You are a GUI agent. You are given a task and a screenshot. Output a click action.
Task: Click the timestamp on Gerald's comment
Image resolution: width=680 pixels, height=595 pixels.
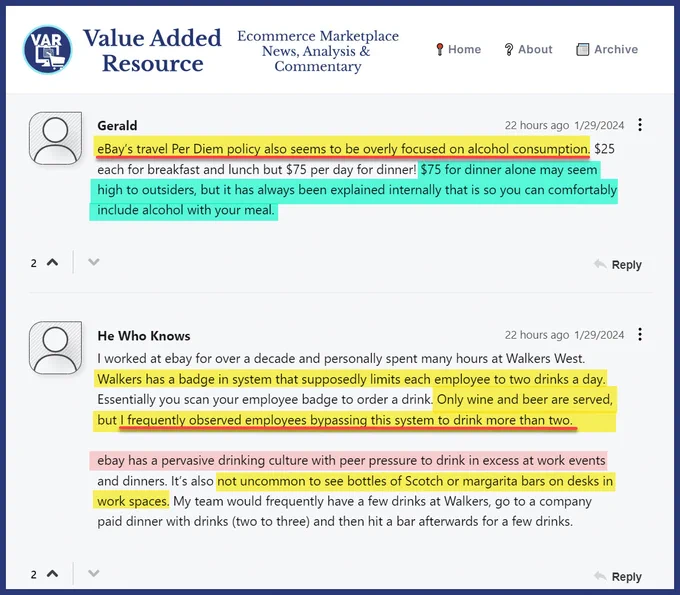pyautogui.click(x=564, y=125)
